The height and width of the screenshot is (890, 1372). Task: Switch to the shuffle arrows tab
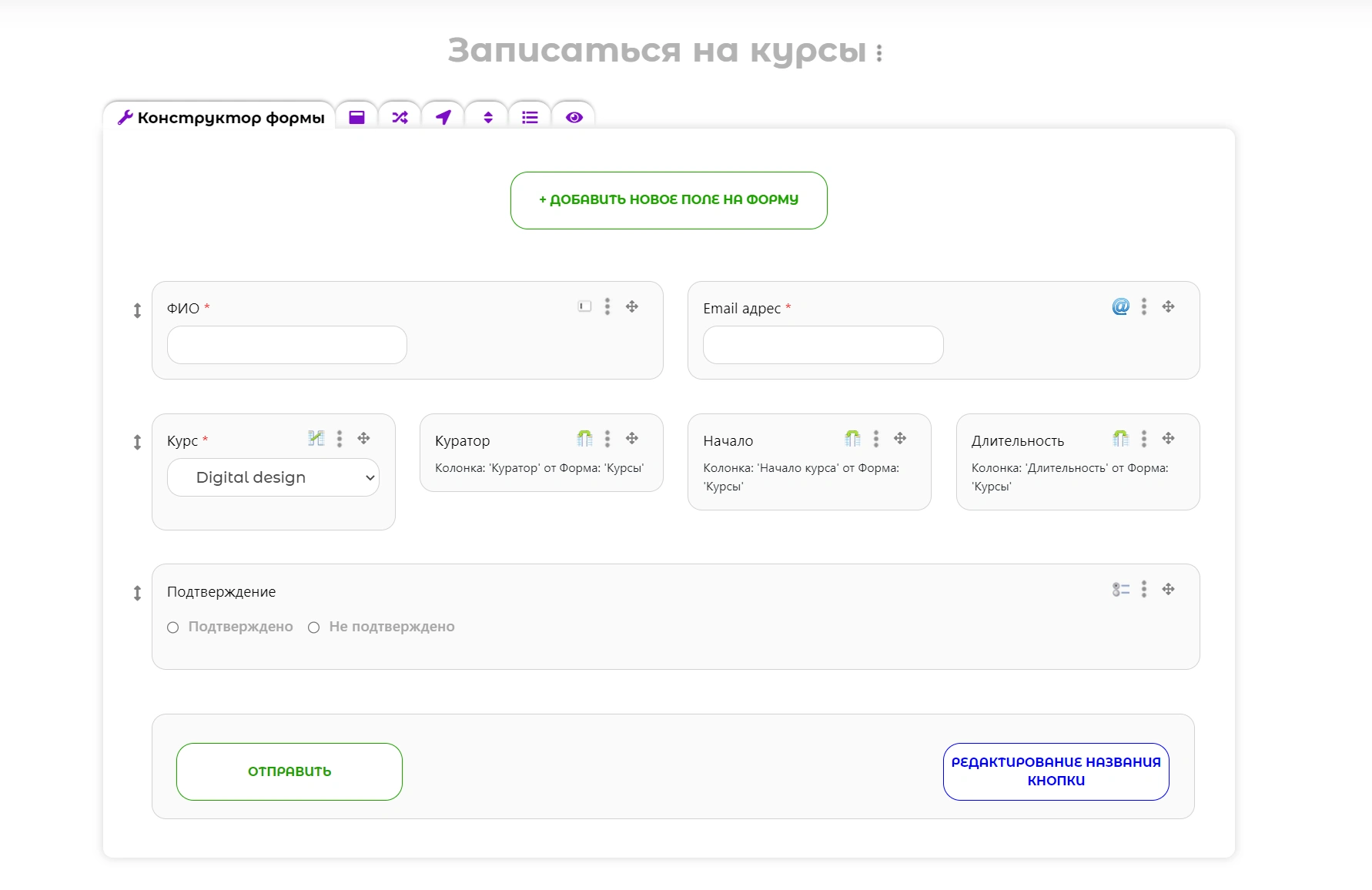click(x=400, y=117)
